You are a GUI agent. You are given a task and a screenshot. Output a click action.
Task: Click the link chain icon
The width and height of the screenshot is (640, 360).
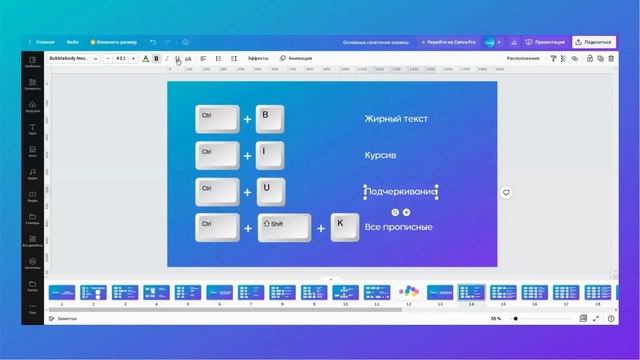pyautogui.click(x=575, y=59)
